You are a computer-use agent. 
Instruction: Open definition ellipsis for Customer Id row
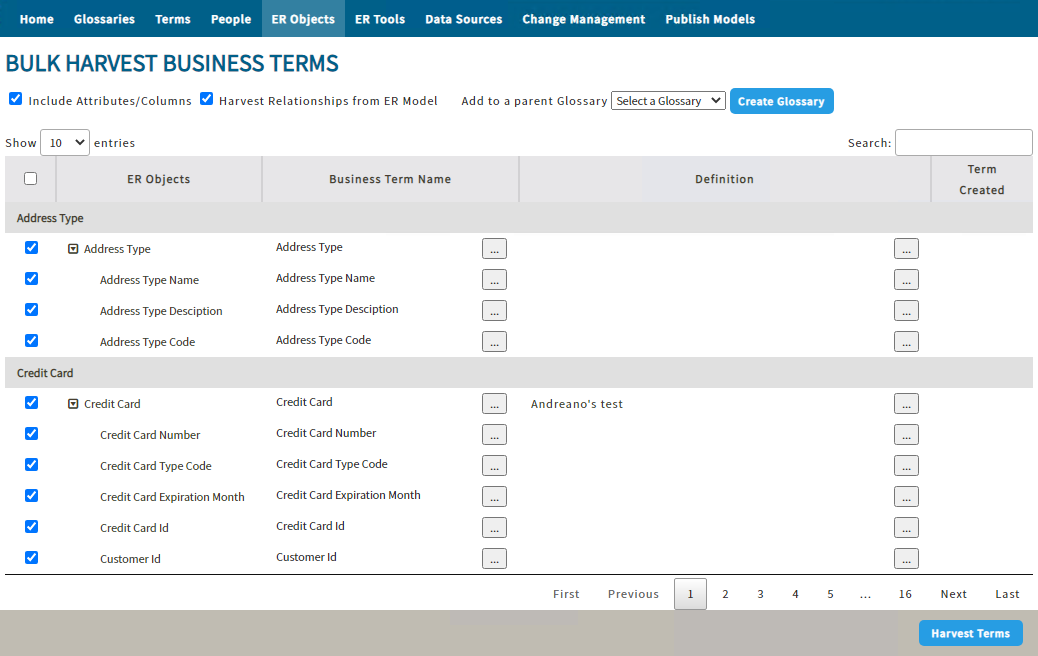click(906, 559)
